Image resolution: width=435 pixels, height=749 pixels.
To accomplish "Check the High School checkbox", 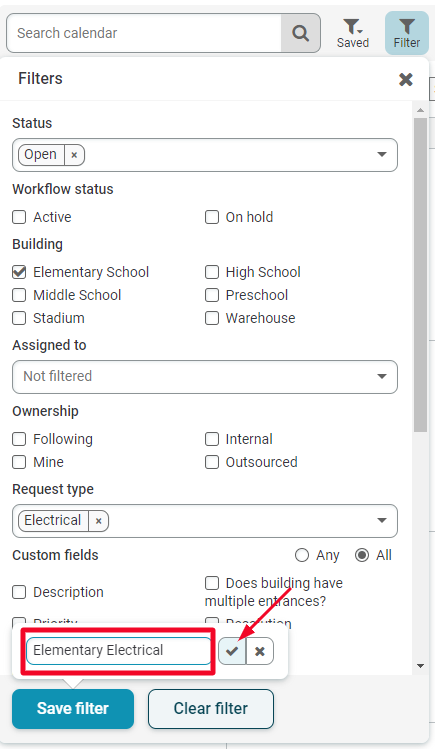I will coord(212,272).
